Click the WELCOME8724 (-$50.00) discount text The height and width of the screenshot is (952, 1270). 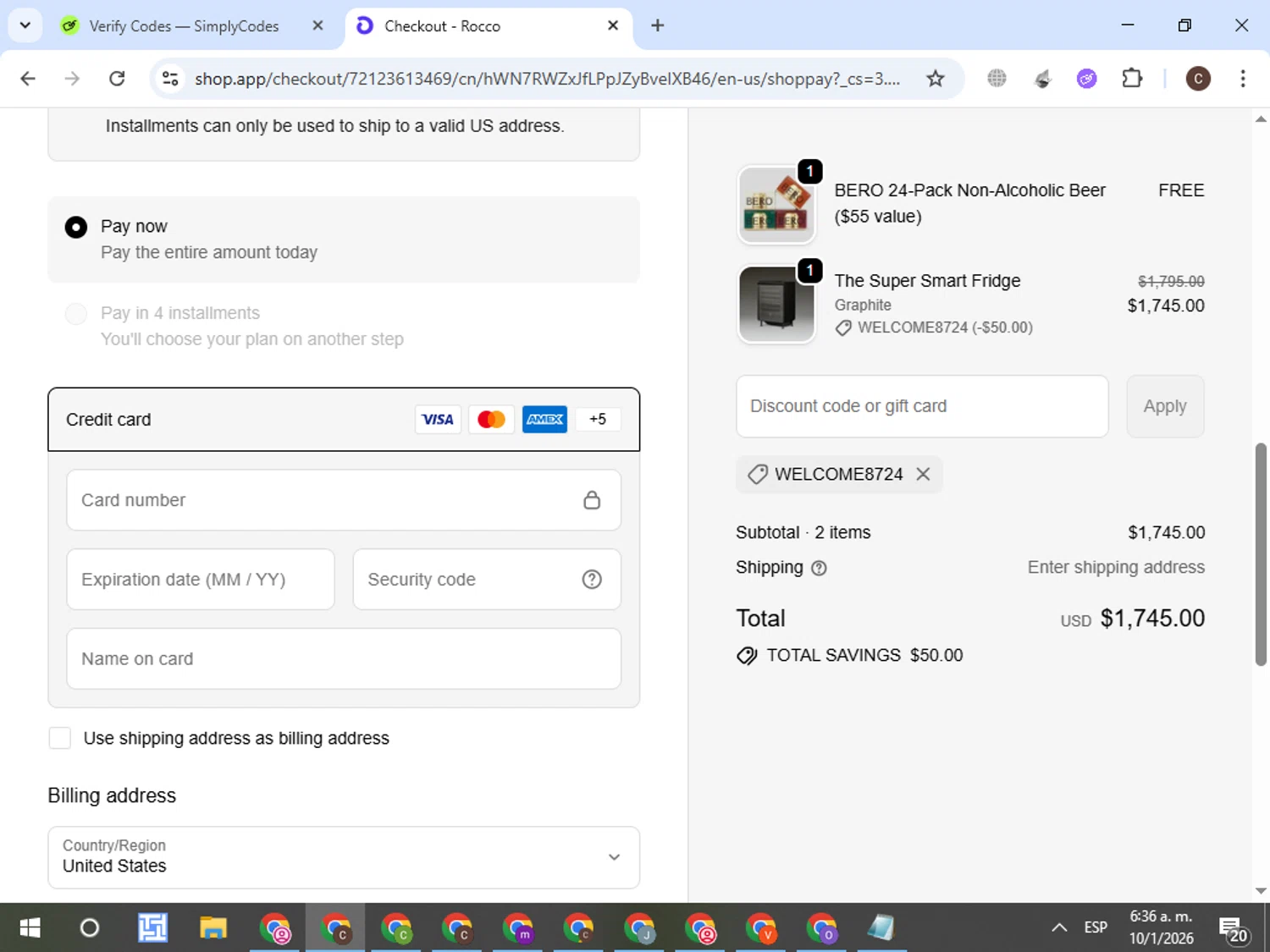click(x=945, y=327)
